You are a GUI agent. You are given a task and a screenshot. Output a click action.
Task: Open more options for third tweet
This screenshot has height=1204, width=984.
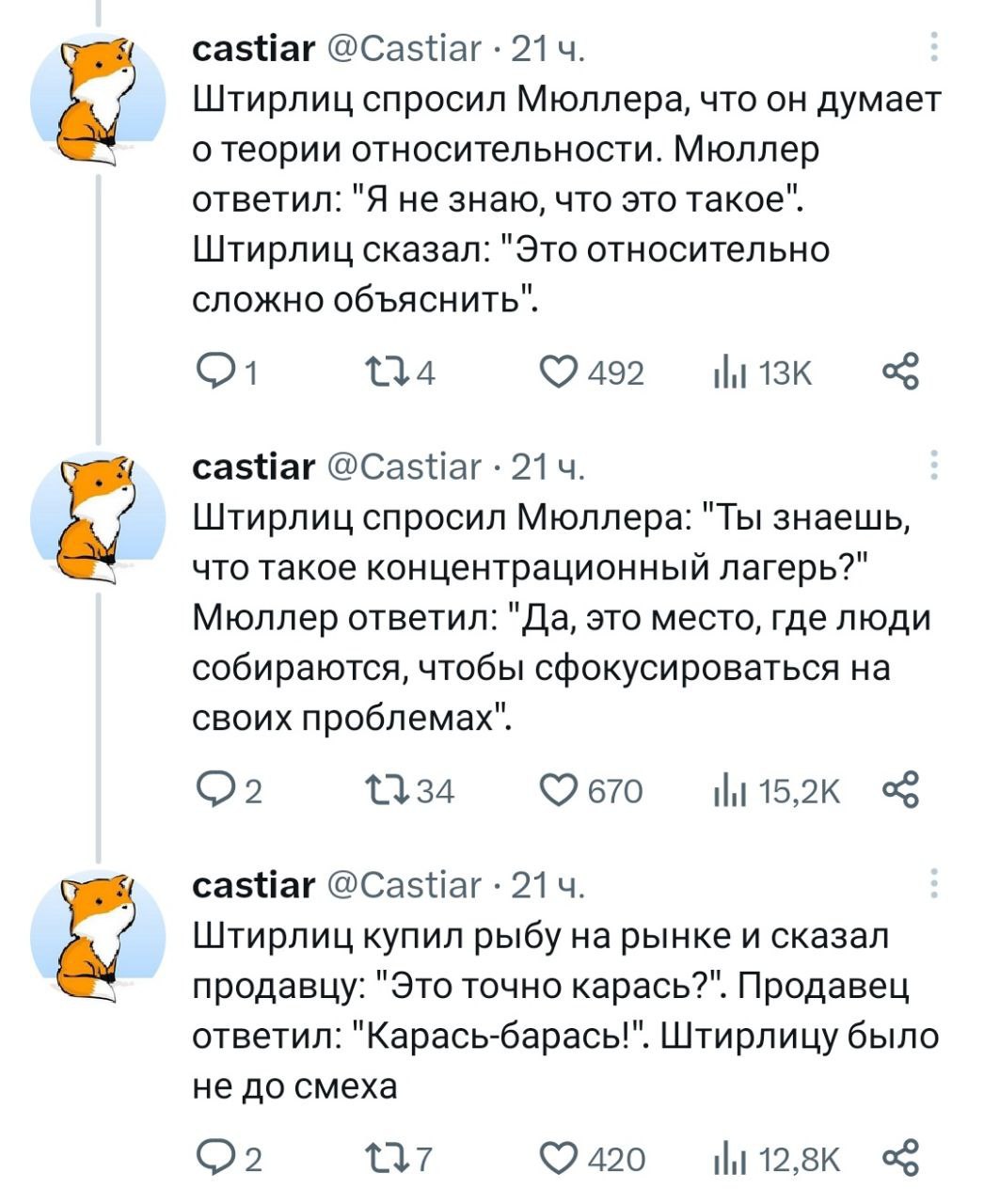point(933,884)
